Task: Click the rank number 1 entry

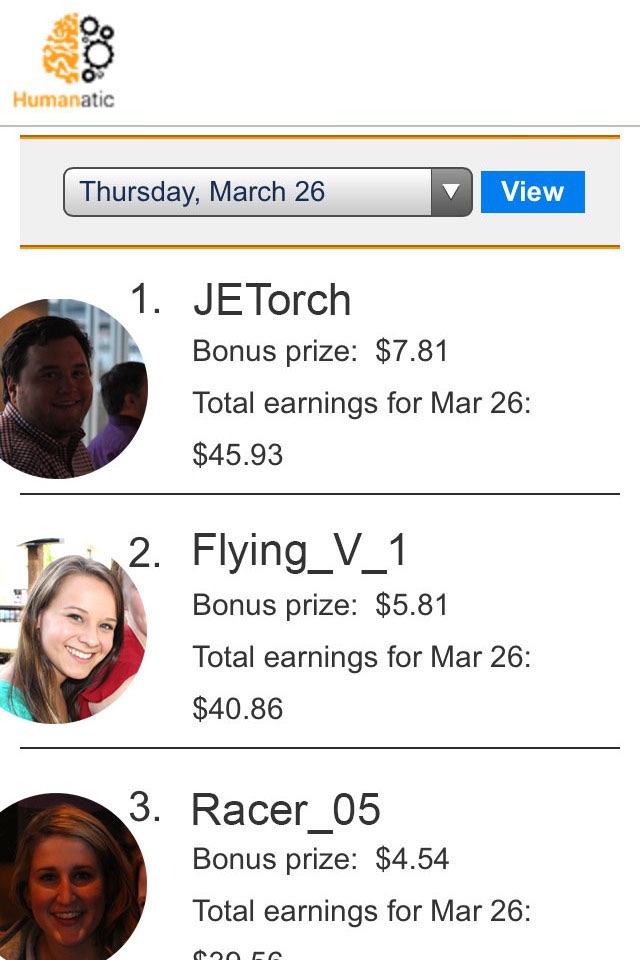Action: pos(146,299)
